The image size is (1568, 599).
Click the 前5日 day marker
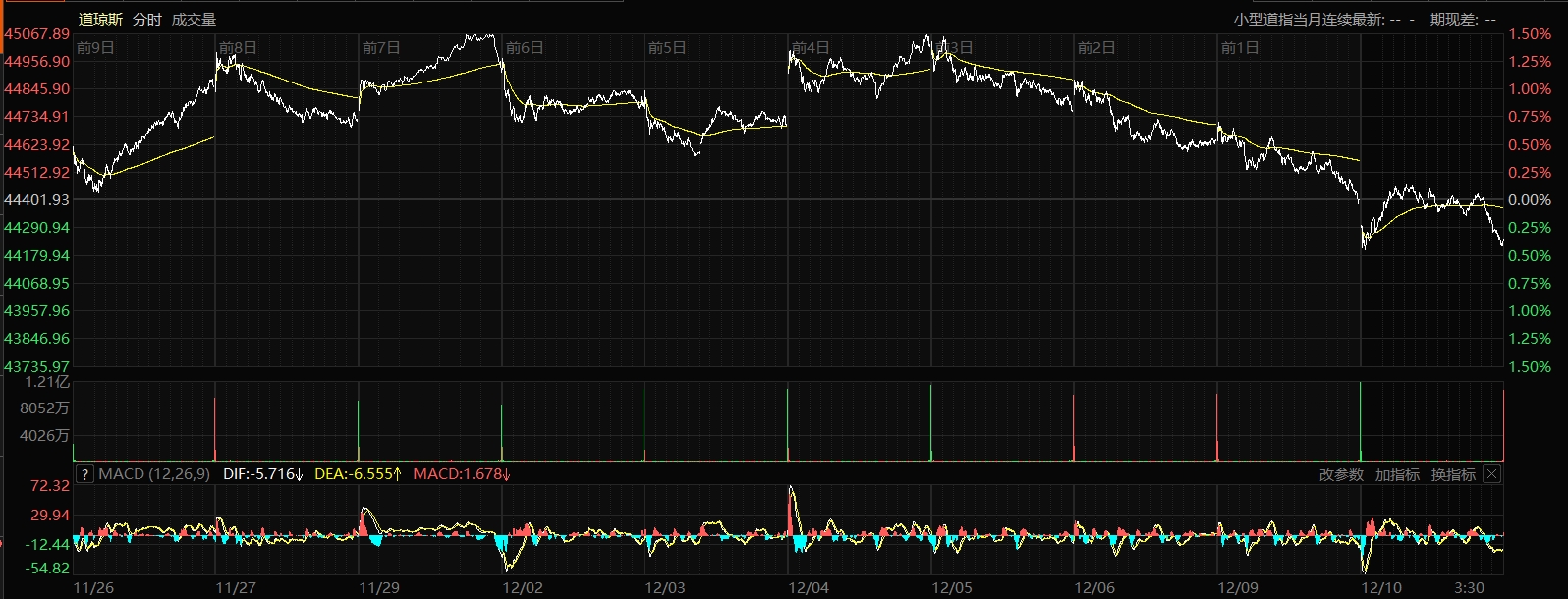coord(667,47)
